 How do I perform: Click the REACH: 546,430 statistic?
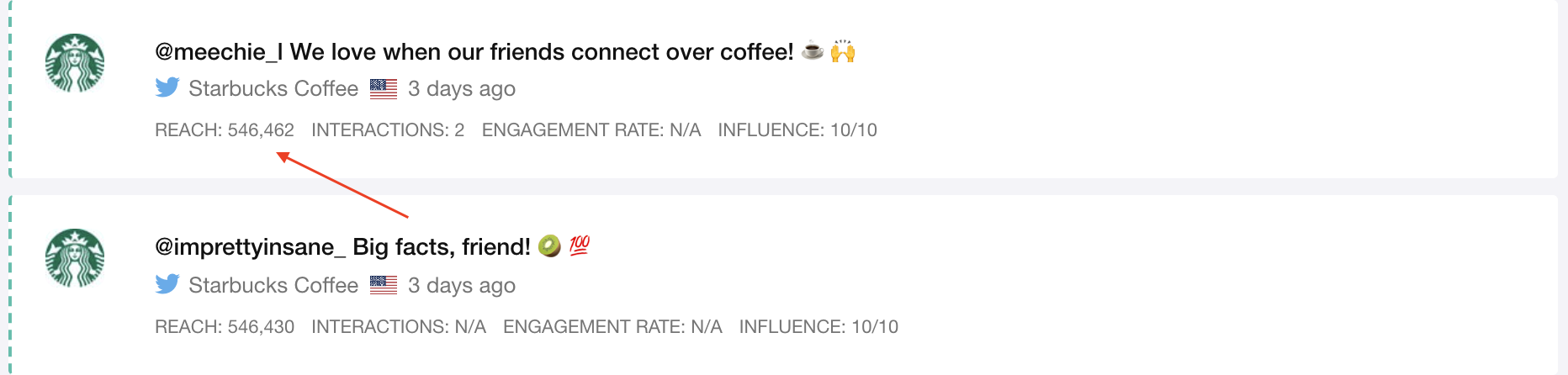pos(225,327)
